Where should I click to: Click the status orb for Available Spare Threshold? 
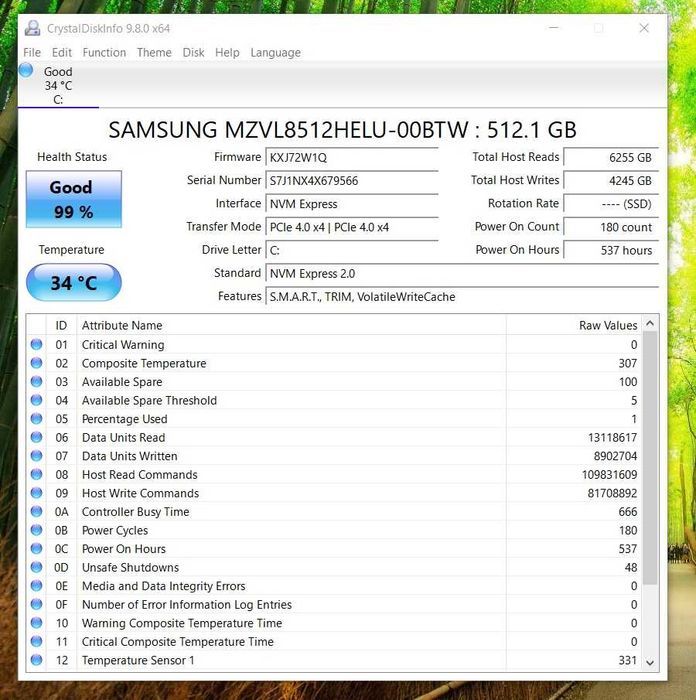pyautogui.click(x=37, y=400)
